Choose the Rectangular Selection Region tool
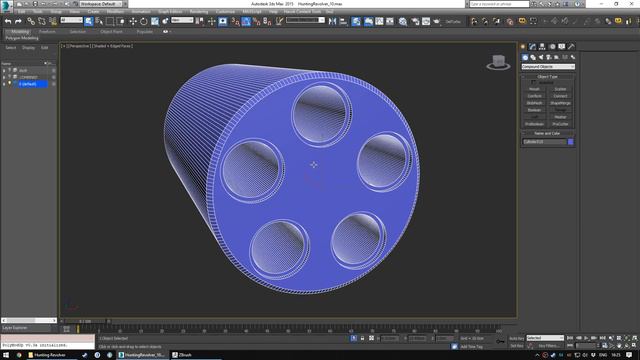 click(110, 21)
